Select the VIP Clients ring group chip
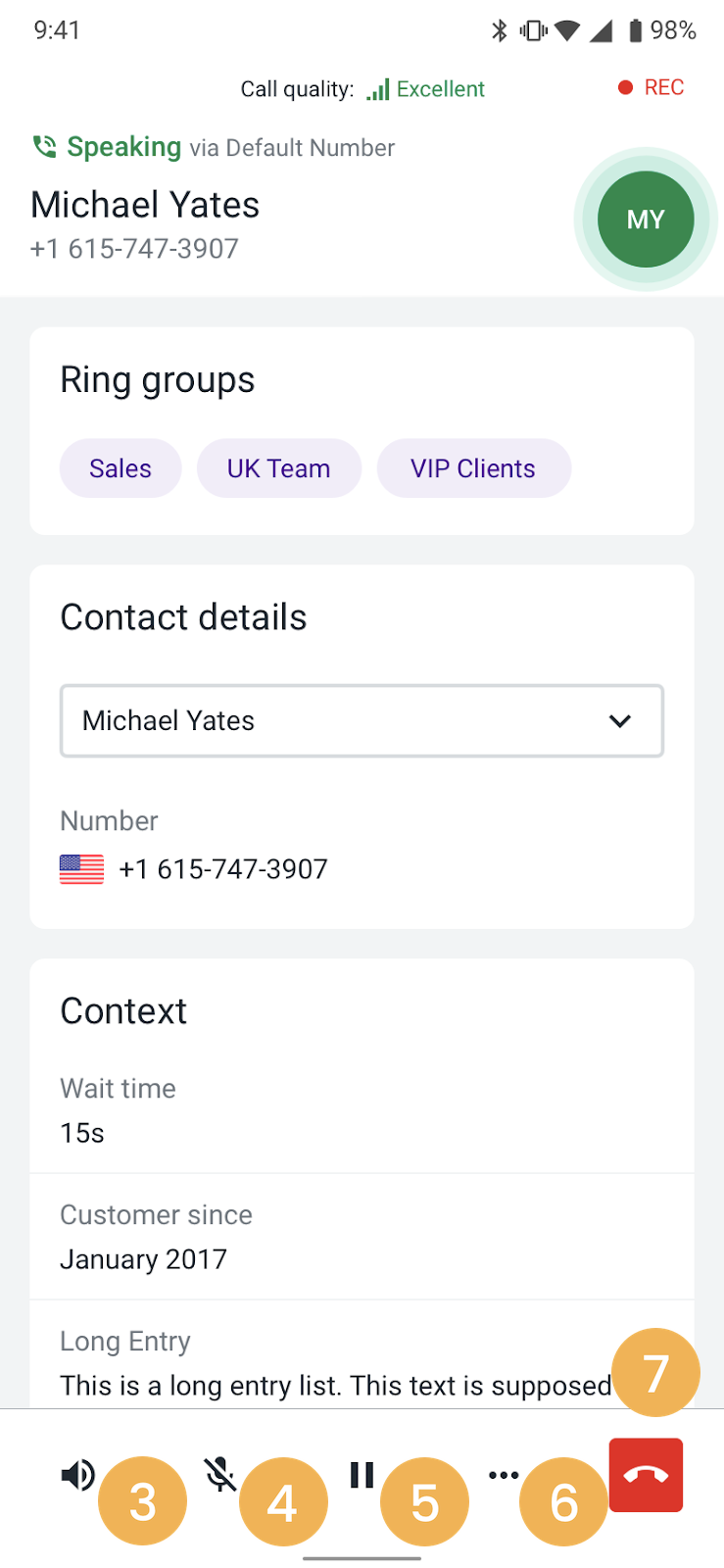The height and width of the screenshot is (1568, 724). tap(473, 468)
